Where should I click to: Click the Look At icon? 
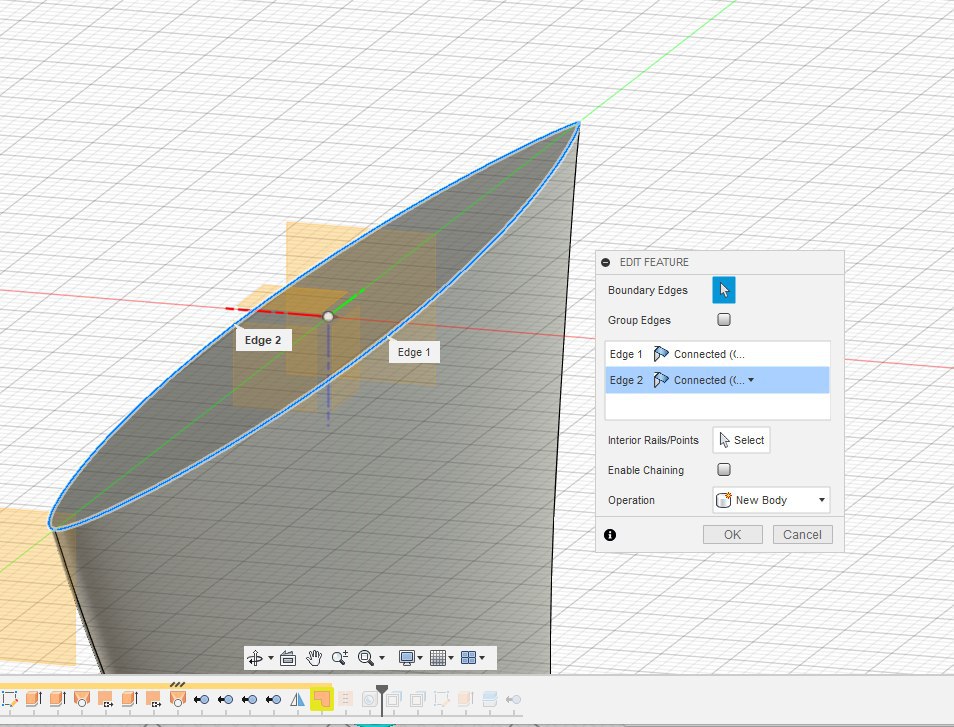pos(288,658)
